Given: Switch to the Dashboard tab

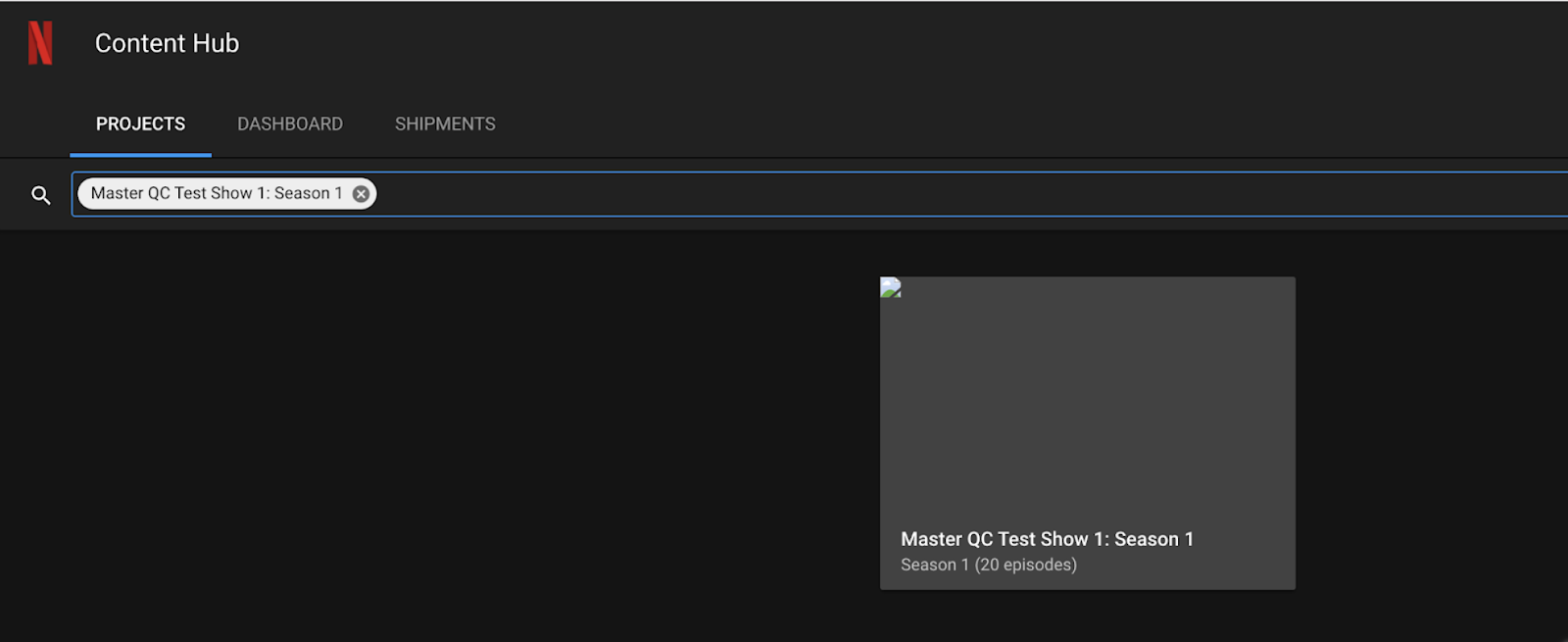Looking at the screenshot, I should click(x=290, y=124).
